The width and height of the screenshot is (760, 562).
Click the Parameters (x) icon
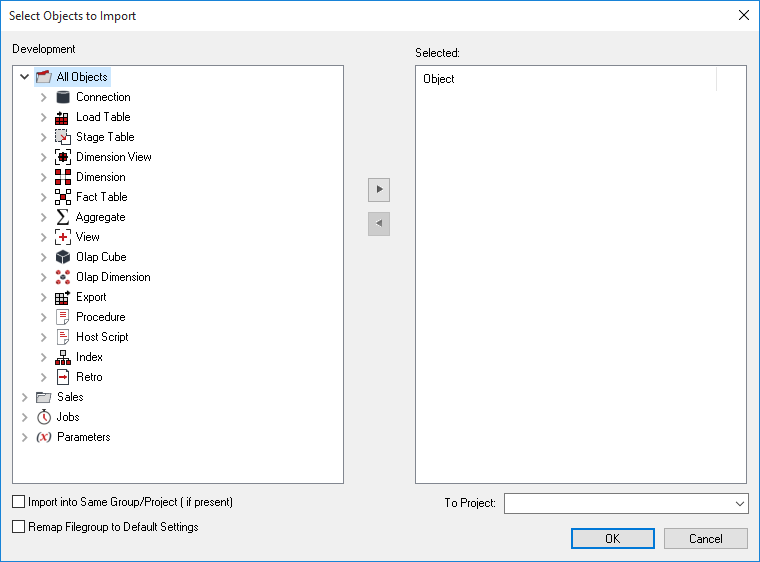(44, 437)
